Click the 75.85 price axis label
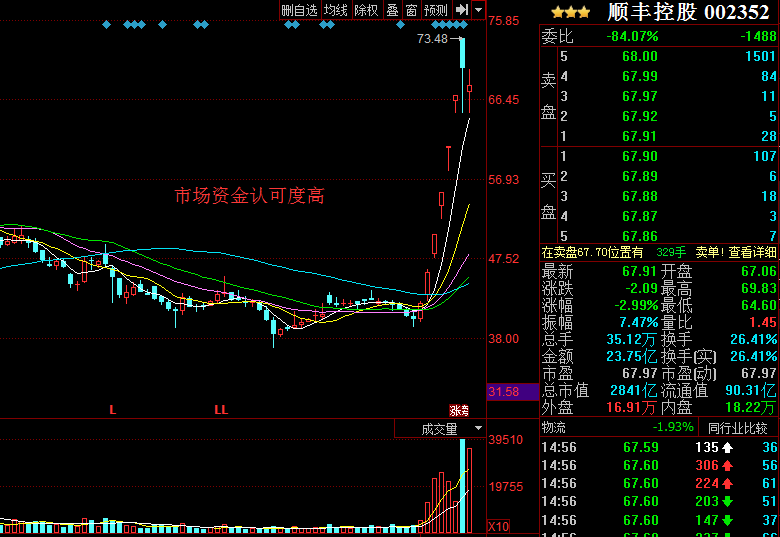The height and width of the screenshot is (537, 780). coord(503,21)
